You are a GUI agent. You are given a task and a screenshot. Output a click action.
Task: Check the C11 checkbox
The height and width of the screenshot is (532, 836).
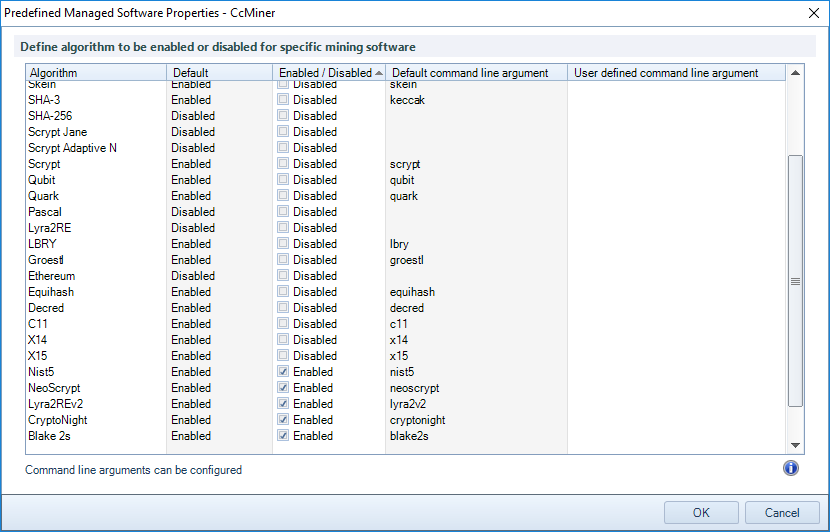(283, 323)
